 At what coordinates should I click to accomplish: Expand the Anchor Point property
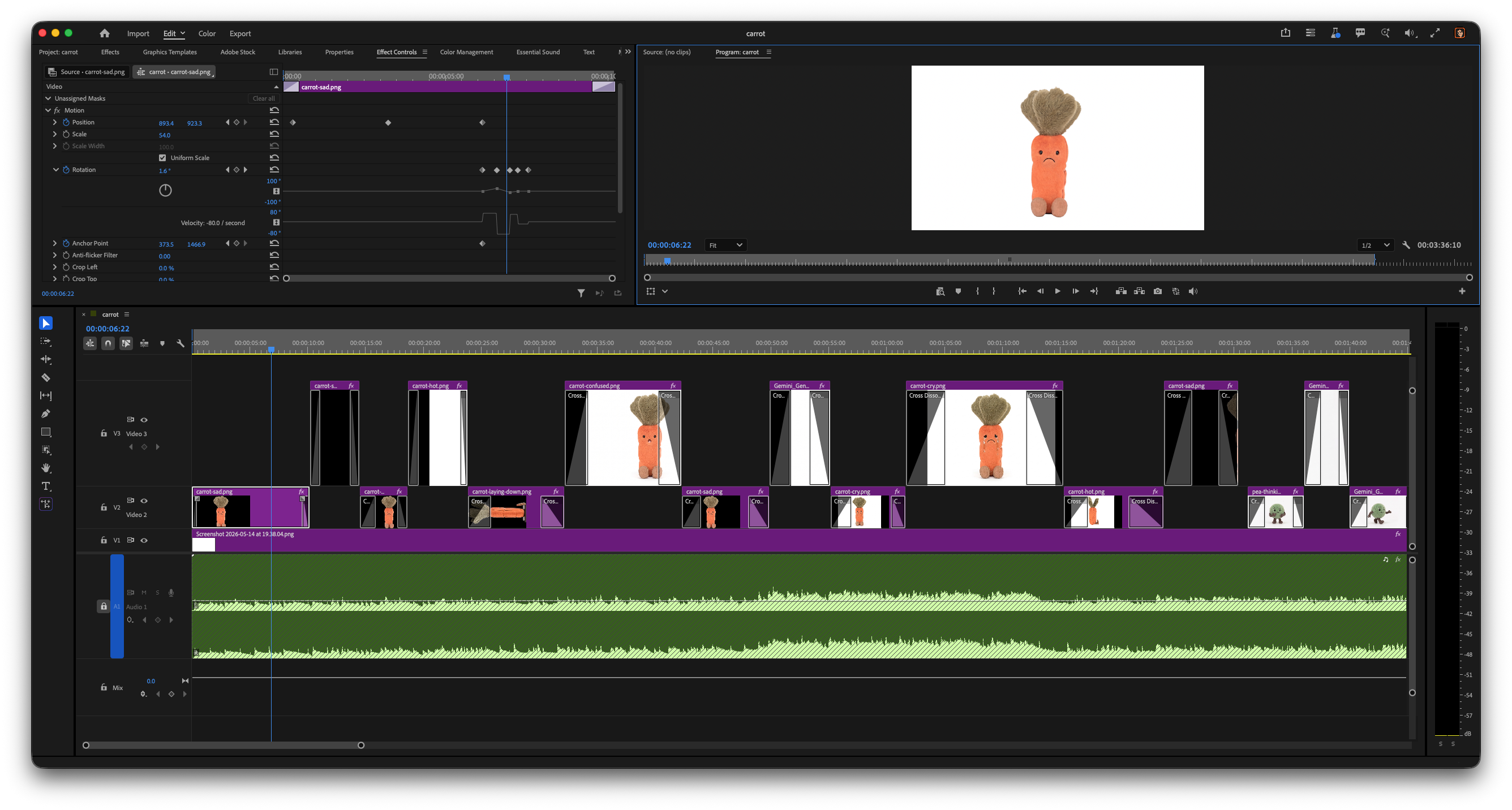click(x=54, y=243)
